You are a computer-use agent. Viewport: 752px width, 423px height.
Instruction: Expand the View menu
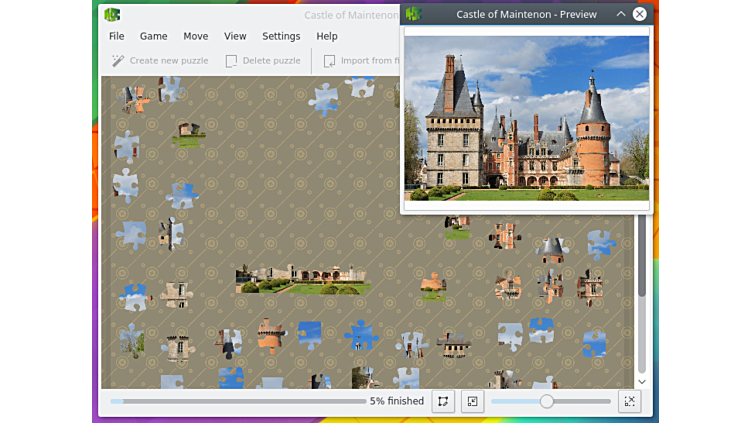[x=235, y=36]
